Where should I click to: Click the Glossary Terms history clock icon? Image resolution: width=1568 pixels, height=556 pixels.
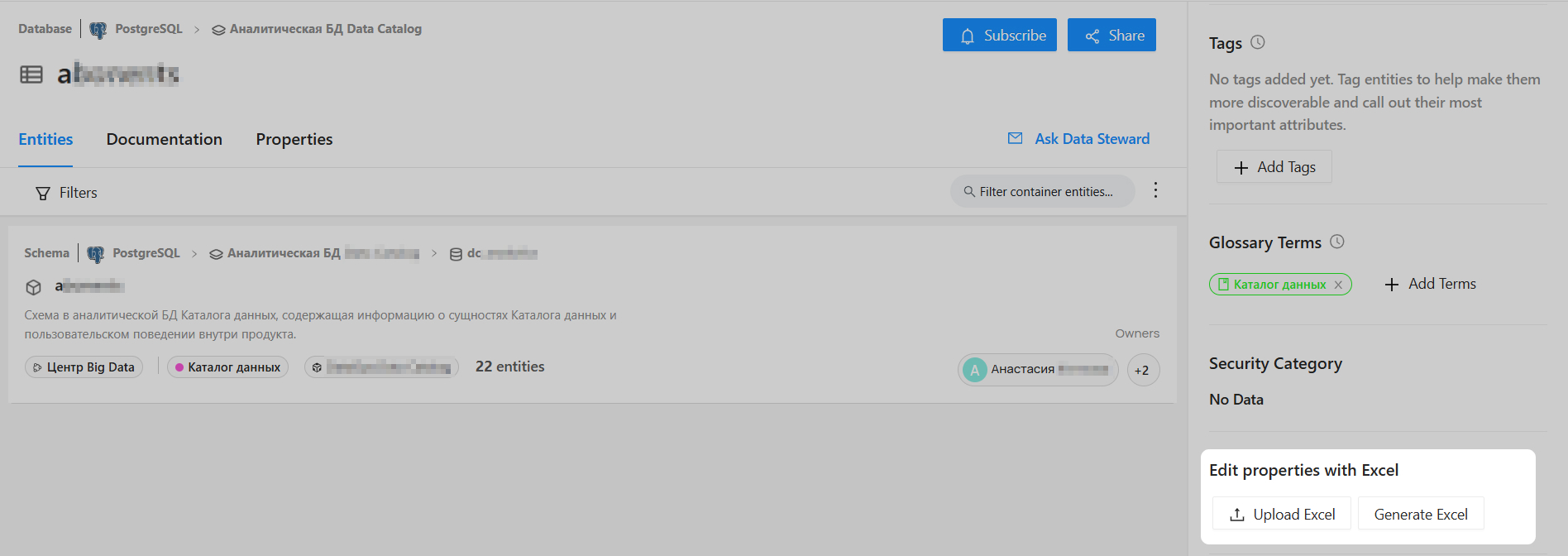click(1336, 242)
